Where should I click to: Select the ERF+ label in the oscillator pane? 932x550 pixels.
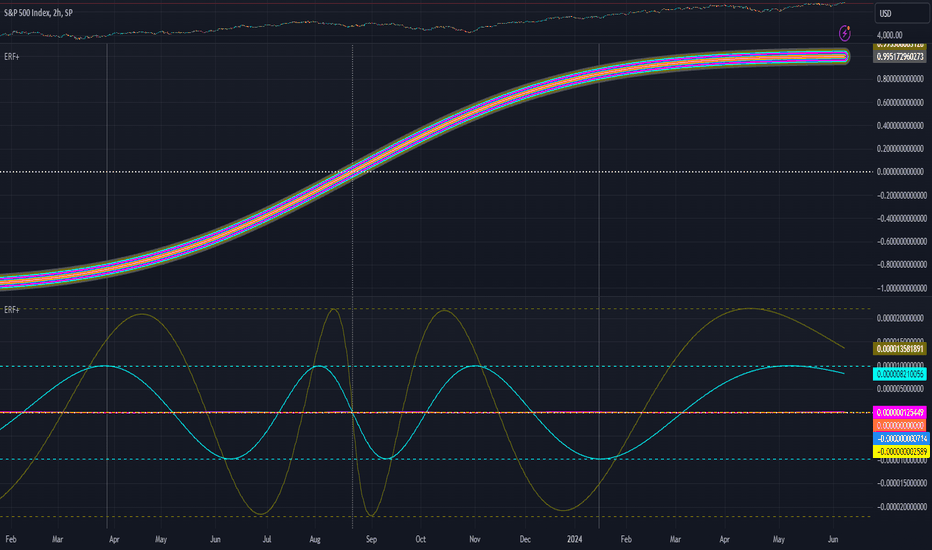point(12,310)
